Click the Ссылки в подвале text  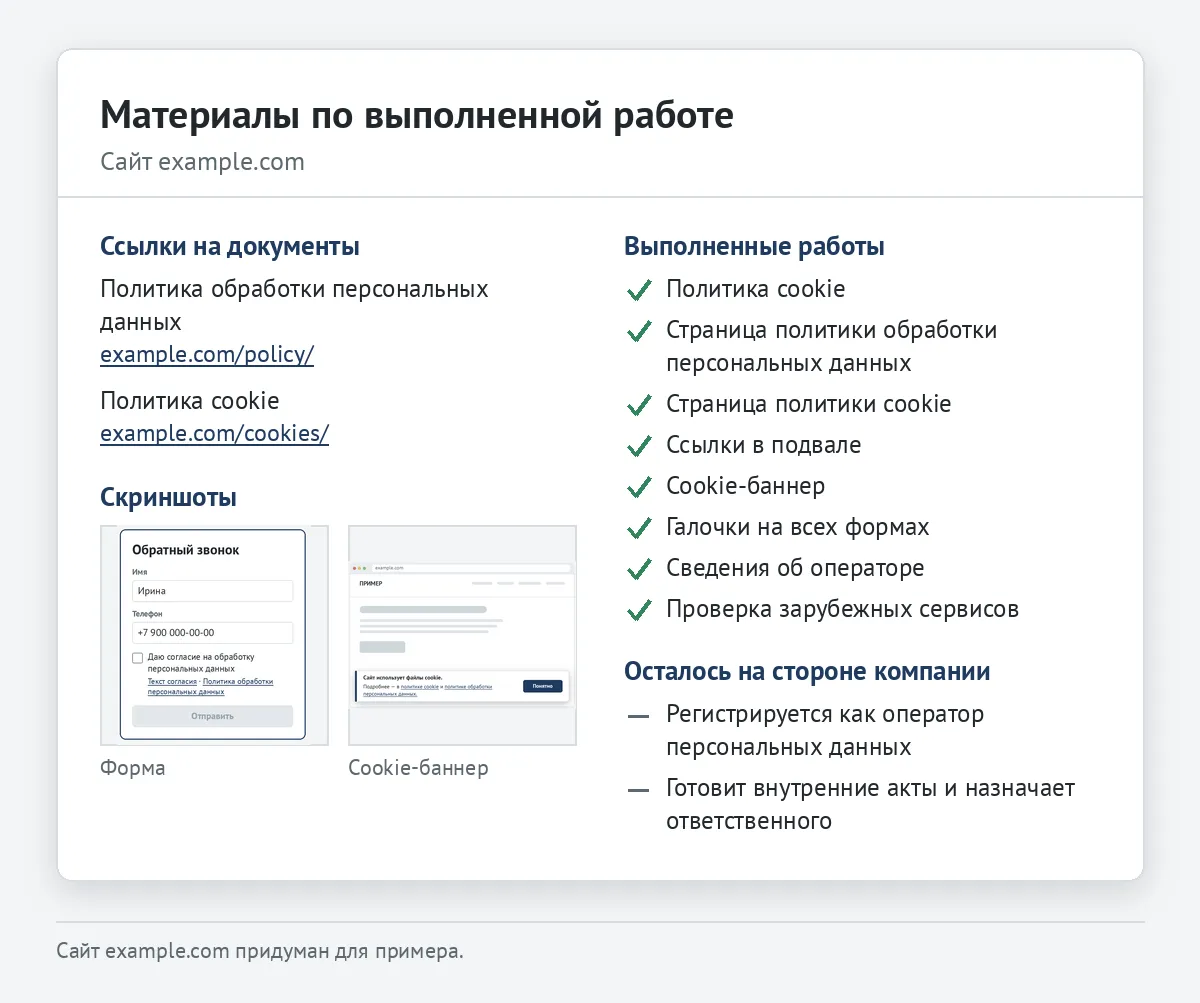pos(764,445)
